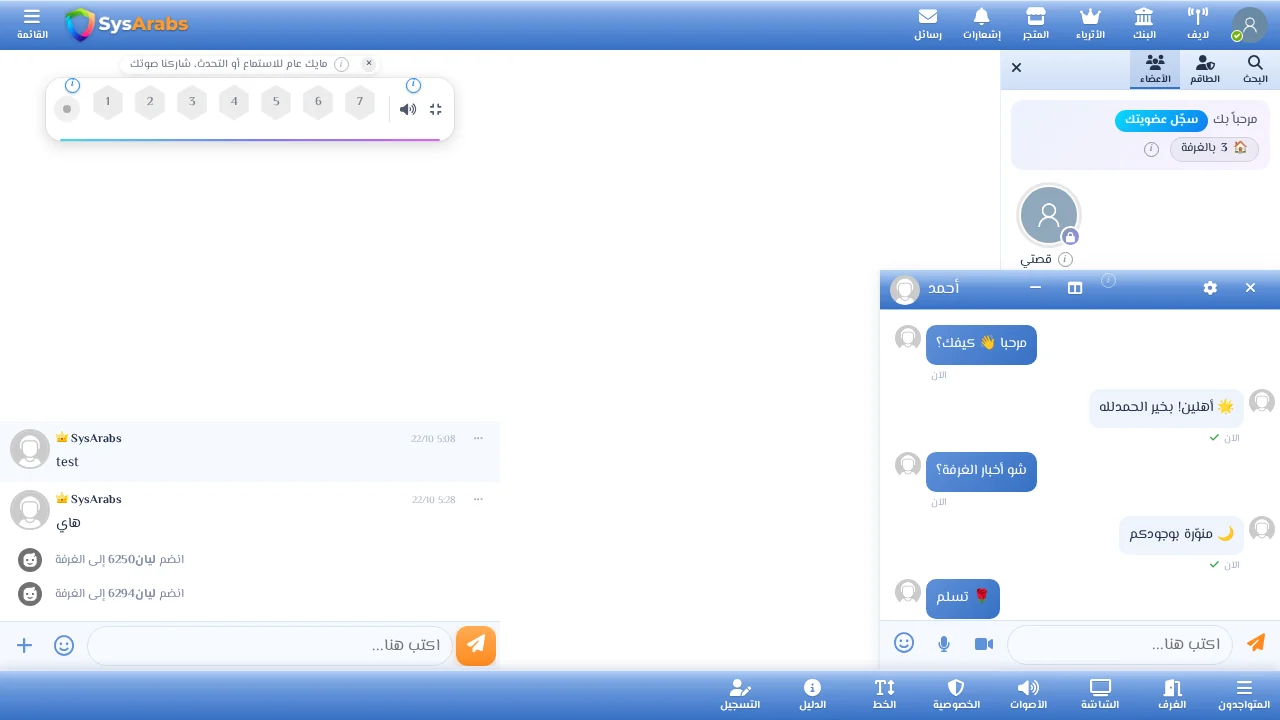This screenshot has width=1280, height=720.
Task: Click the plus attachment icon in room chat
Action: tap(25, 645)
